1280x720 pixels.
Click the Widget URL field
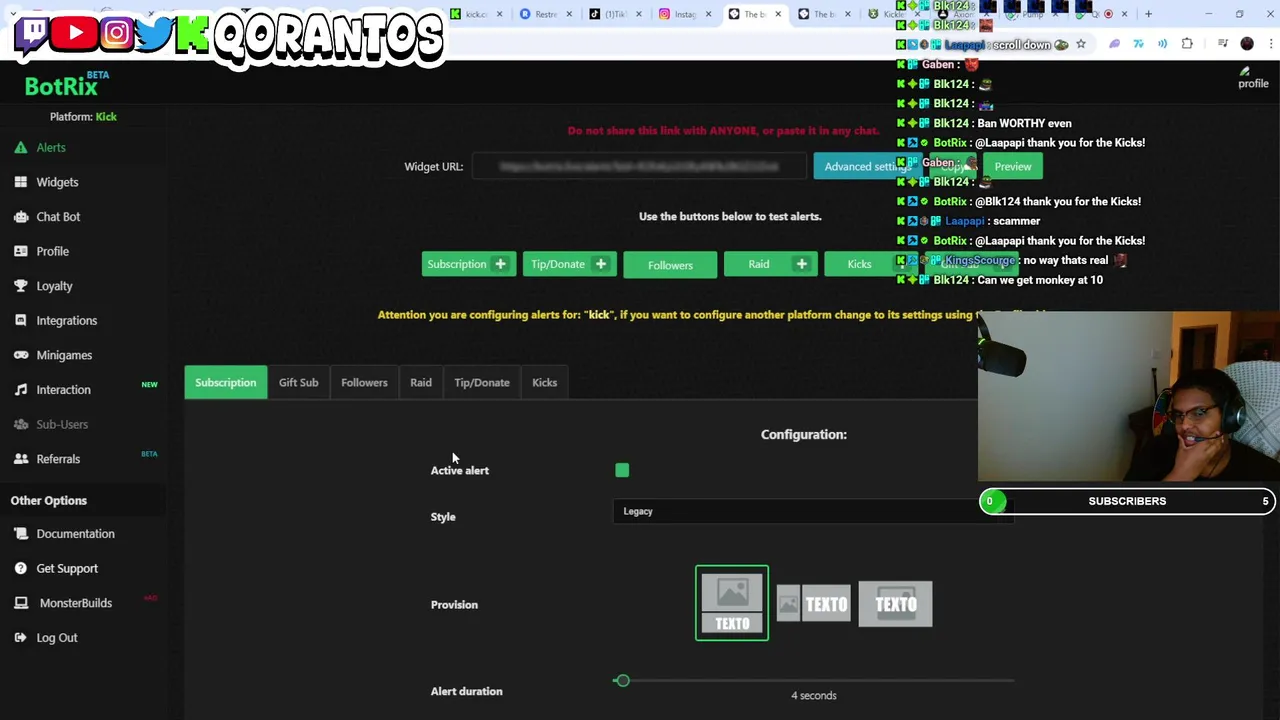click(639, 166)
